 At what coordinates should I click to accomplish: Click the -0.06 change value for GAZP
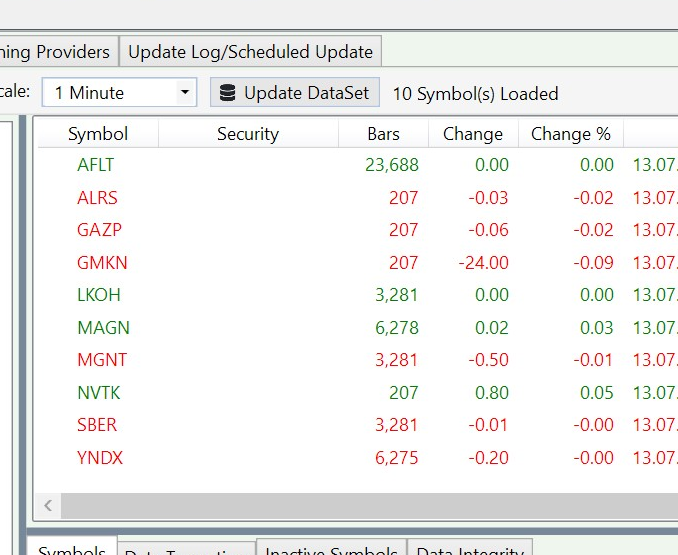488,230
